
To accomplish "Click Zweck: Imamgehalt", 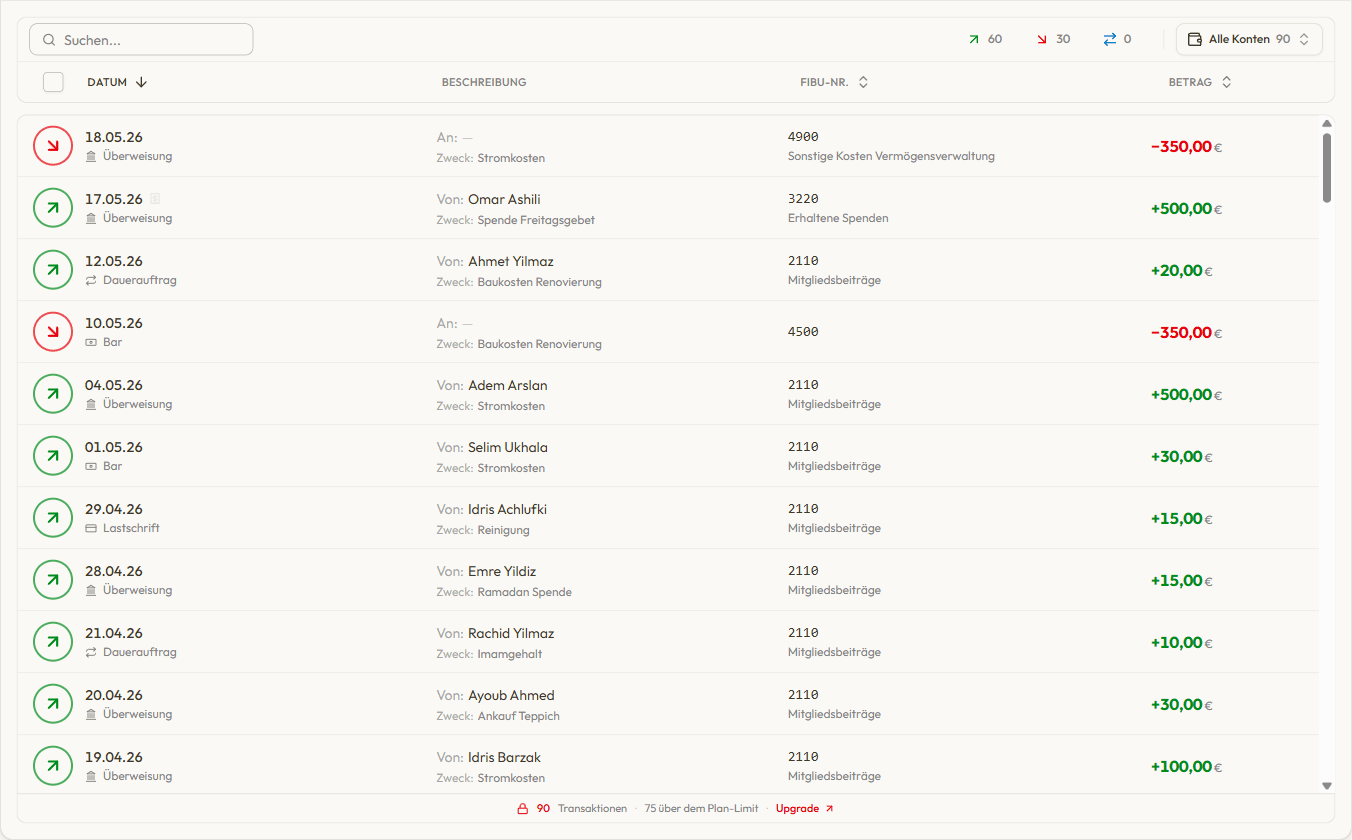I will pos(490,654).
